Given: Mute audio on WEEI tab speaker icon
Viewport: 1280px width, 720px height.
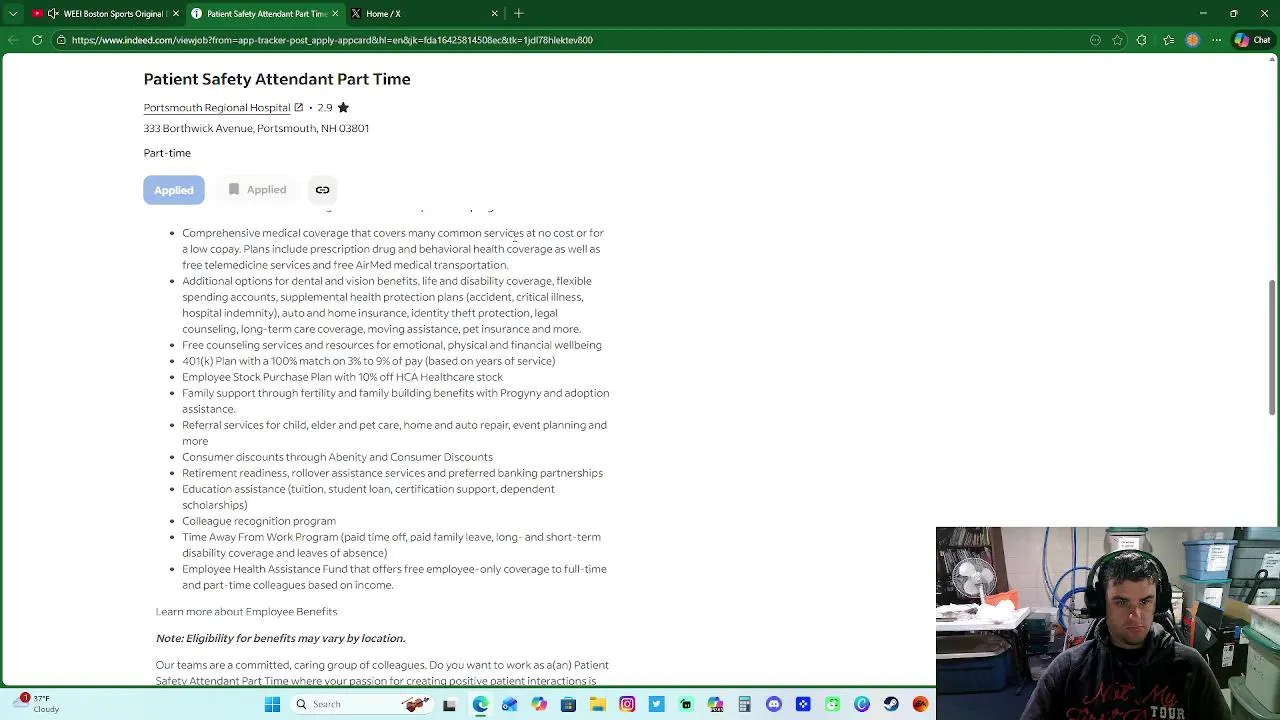Looking at the screenshot, I should 53,14.
